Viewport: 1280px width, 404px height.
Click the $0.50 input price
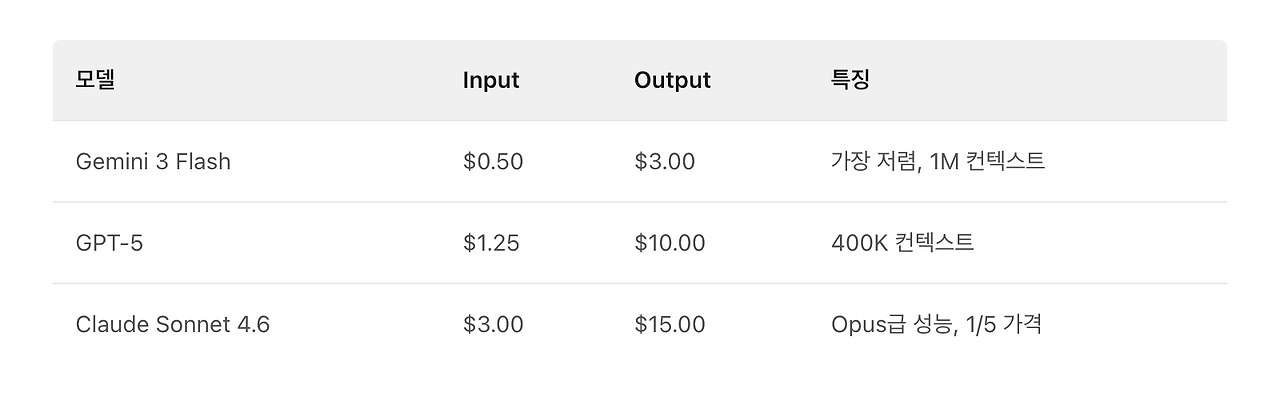pyautogui.click(x=493, y=161)
